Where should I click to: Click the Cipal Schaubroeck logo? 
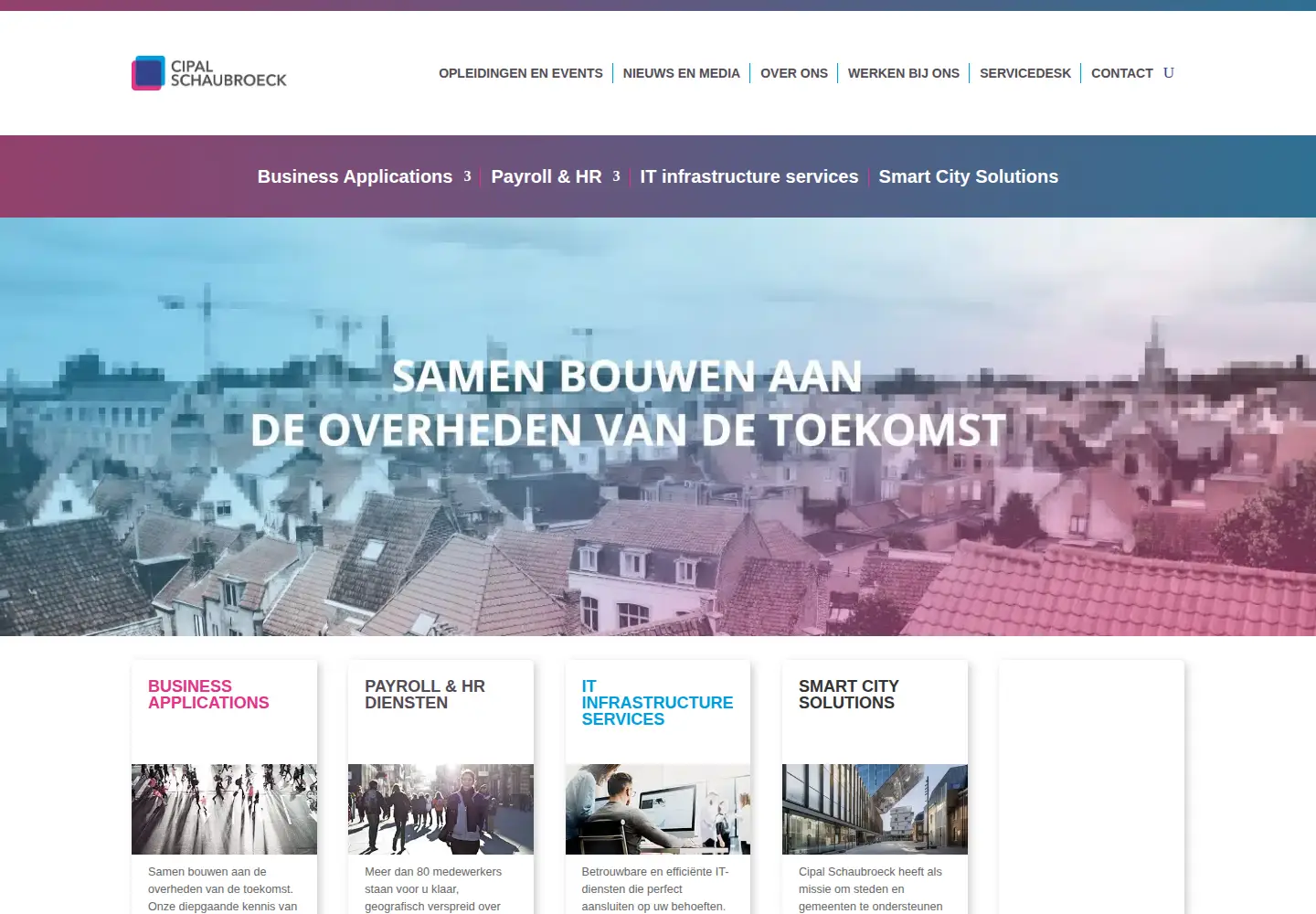[209, 73]
